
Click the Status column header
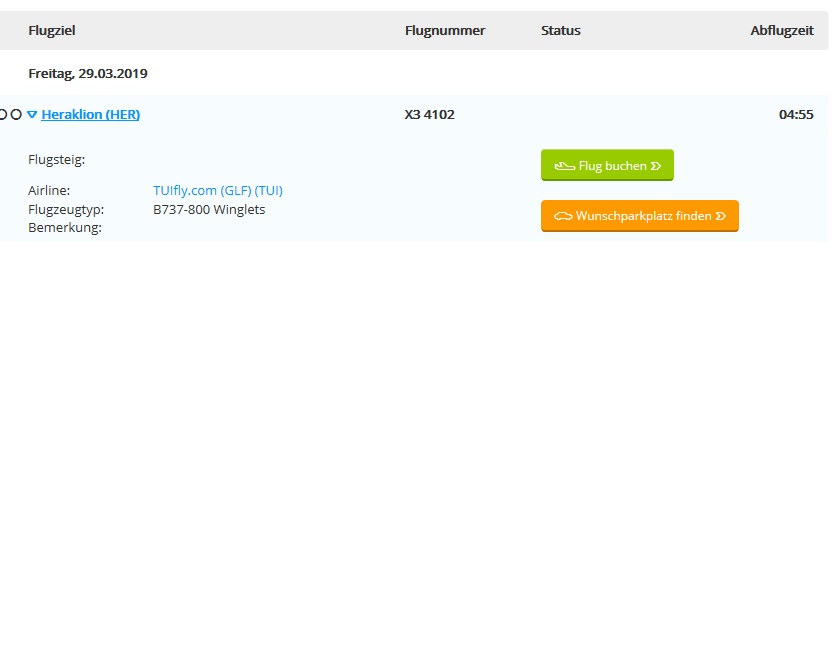(x=561, y=31)
